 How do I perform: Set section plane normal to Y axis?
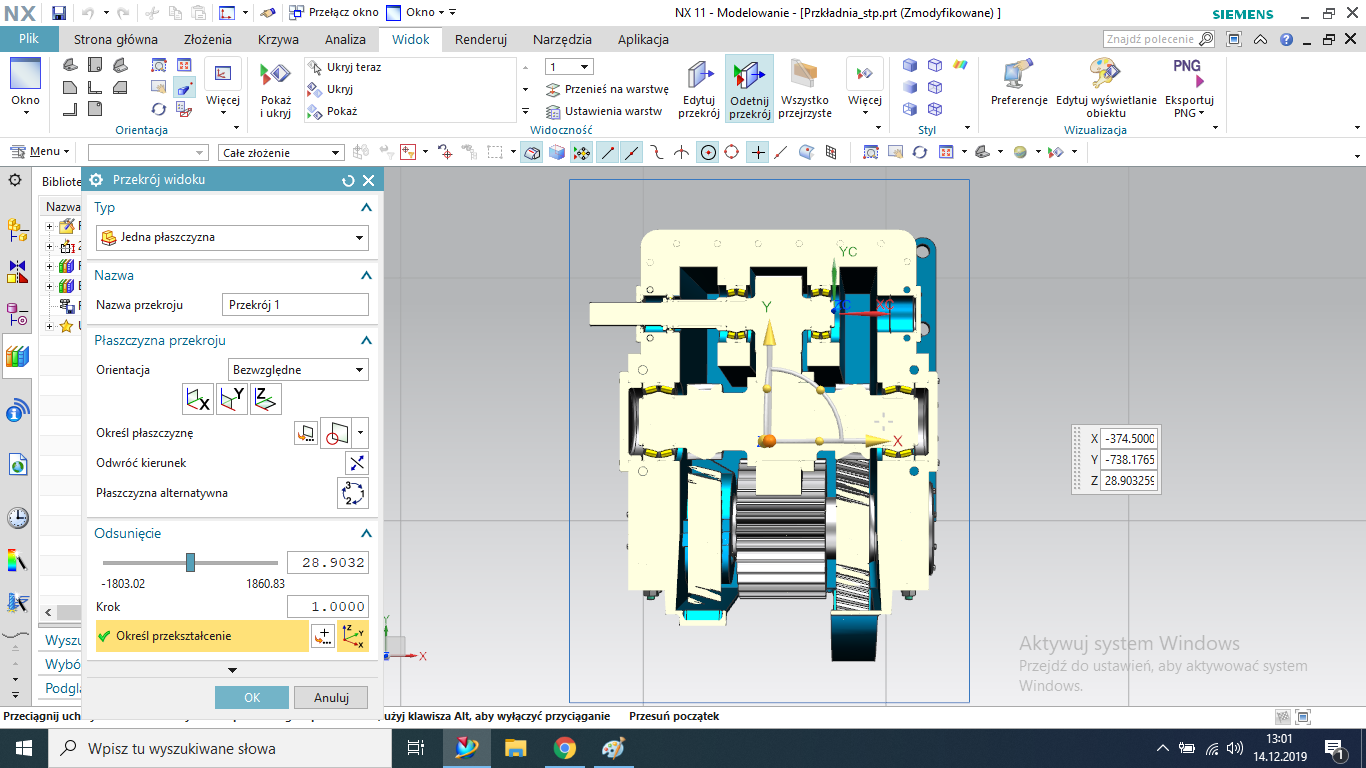232,399
